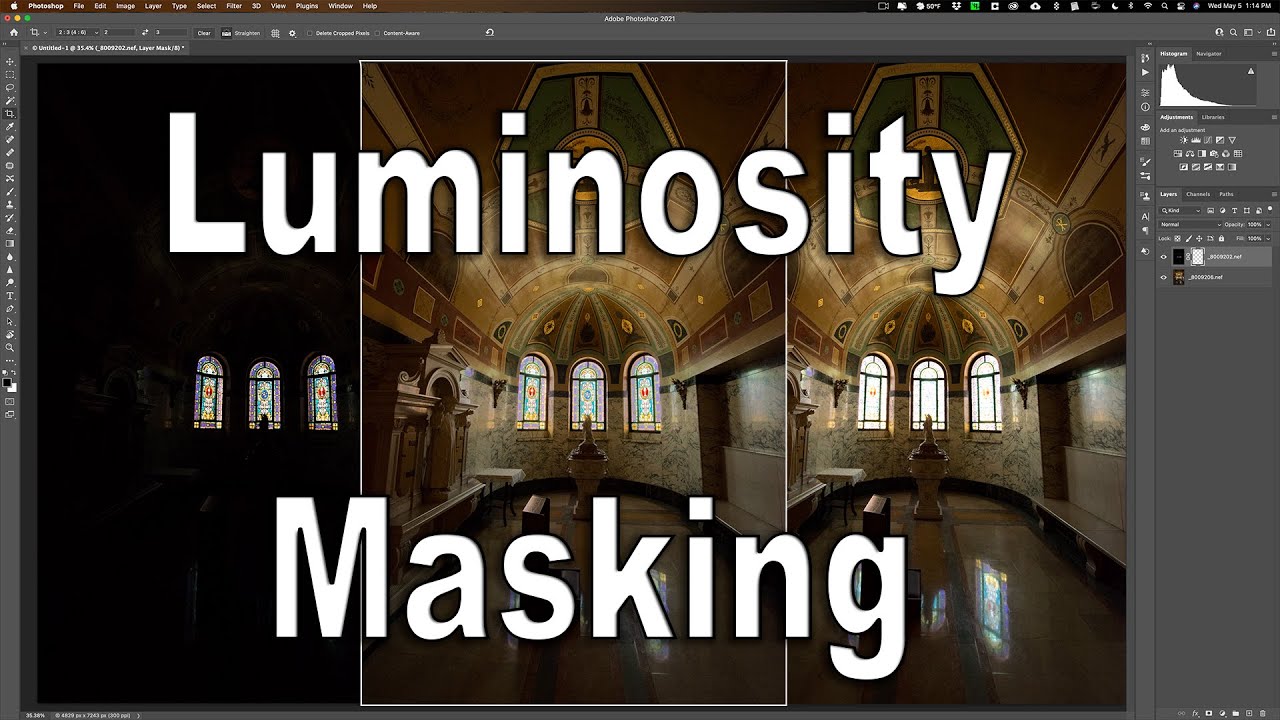Image resolution: width=1280 pixels, height=720 pixels.
Task: Enable Delete Cropped Pixels checkbox
Action: pyautogui.click(x=310, y=33)
